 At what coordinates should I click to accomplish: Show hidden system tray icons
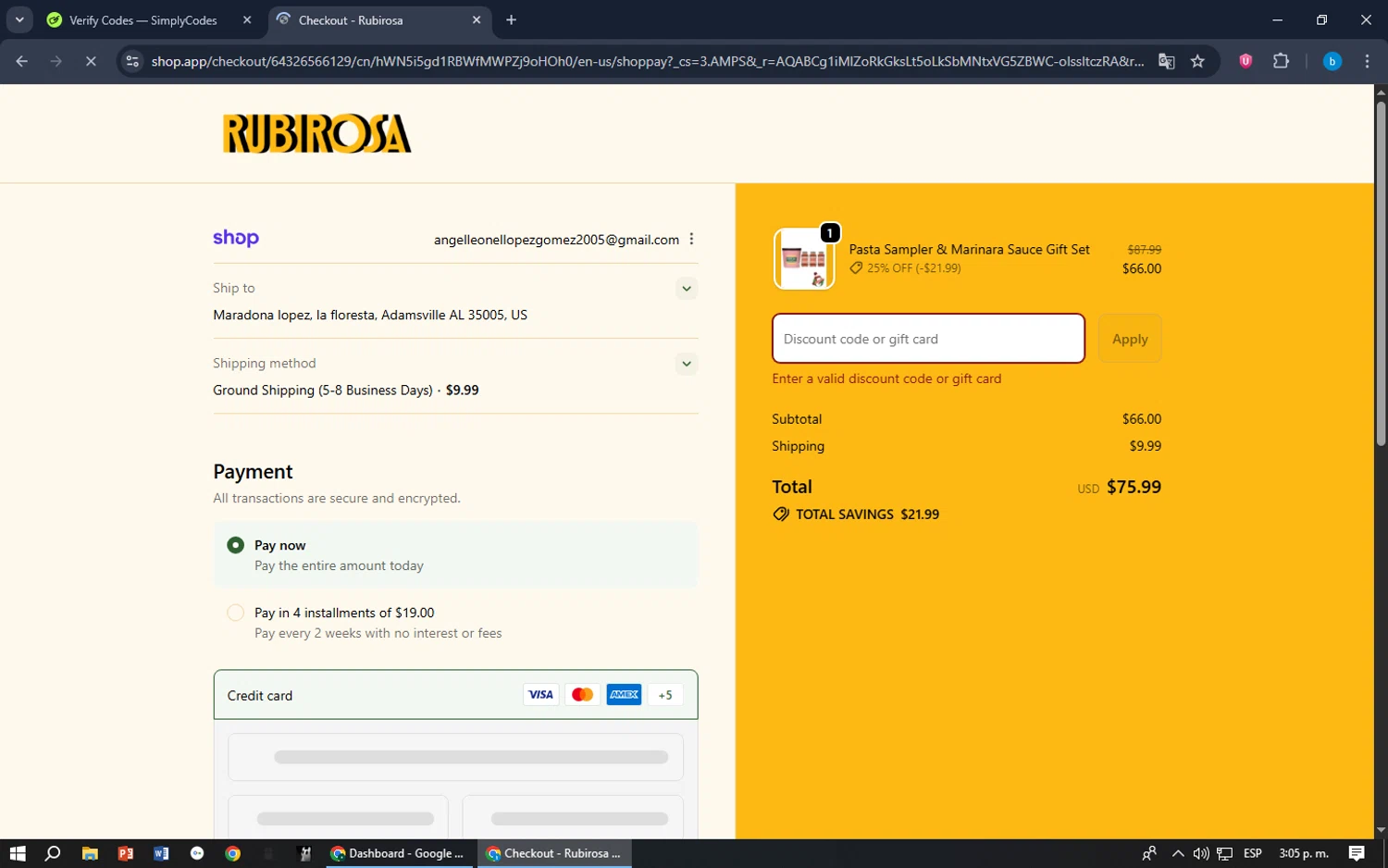[x=1177, y=853]
